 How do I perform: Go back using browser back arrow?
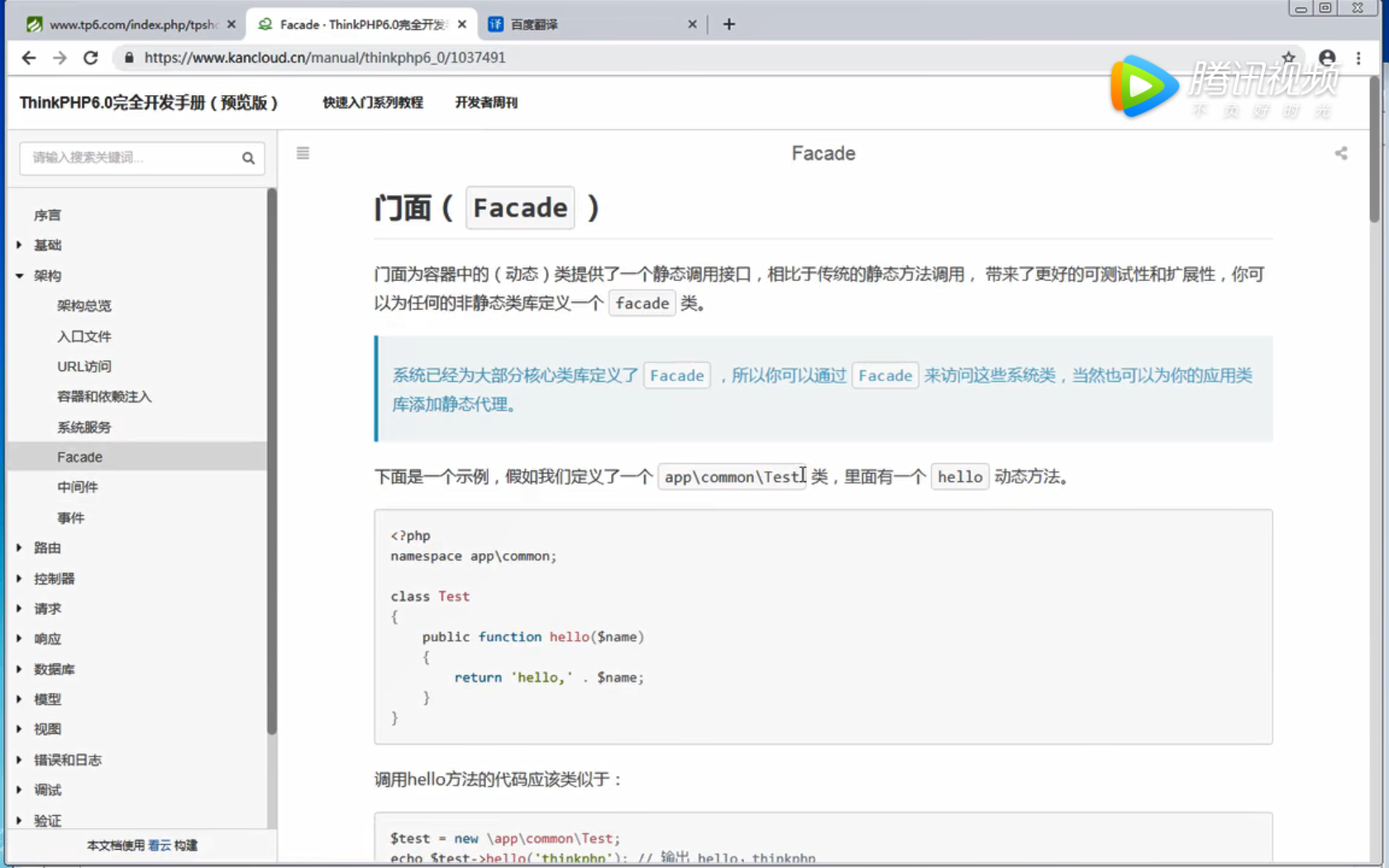[29, 58]
